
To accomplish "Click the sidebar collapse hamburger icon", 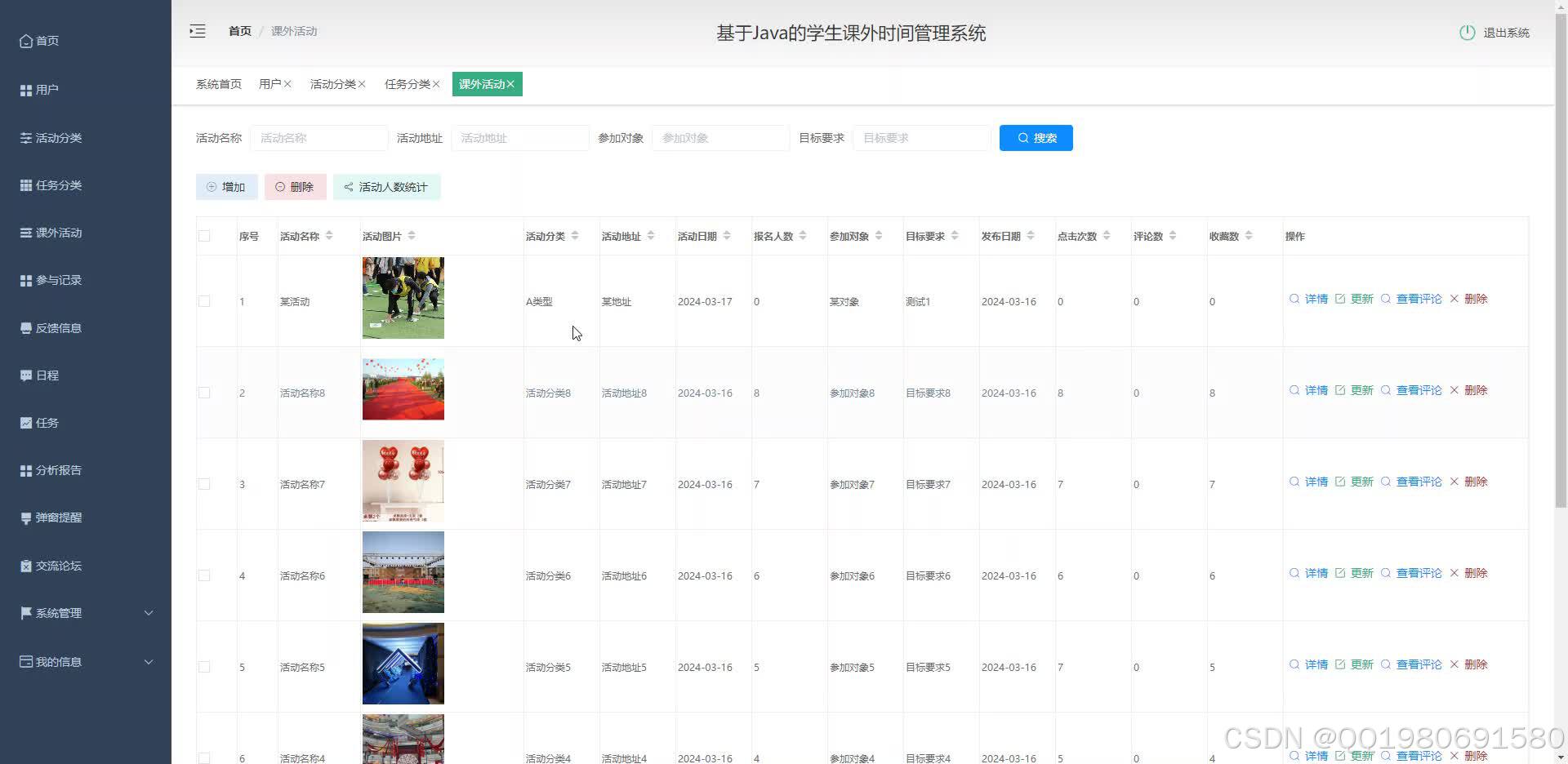I will coord(197,30).
